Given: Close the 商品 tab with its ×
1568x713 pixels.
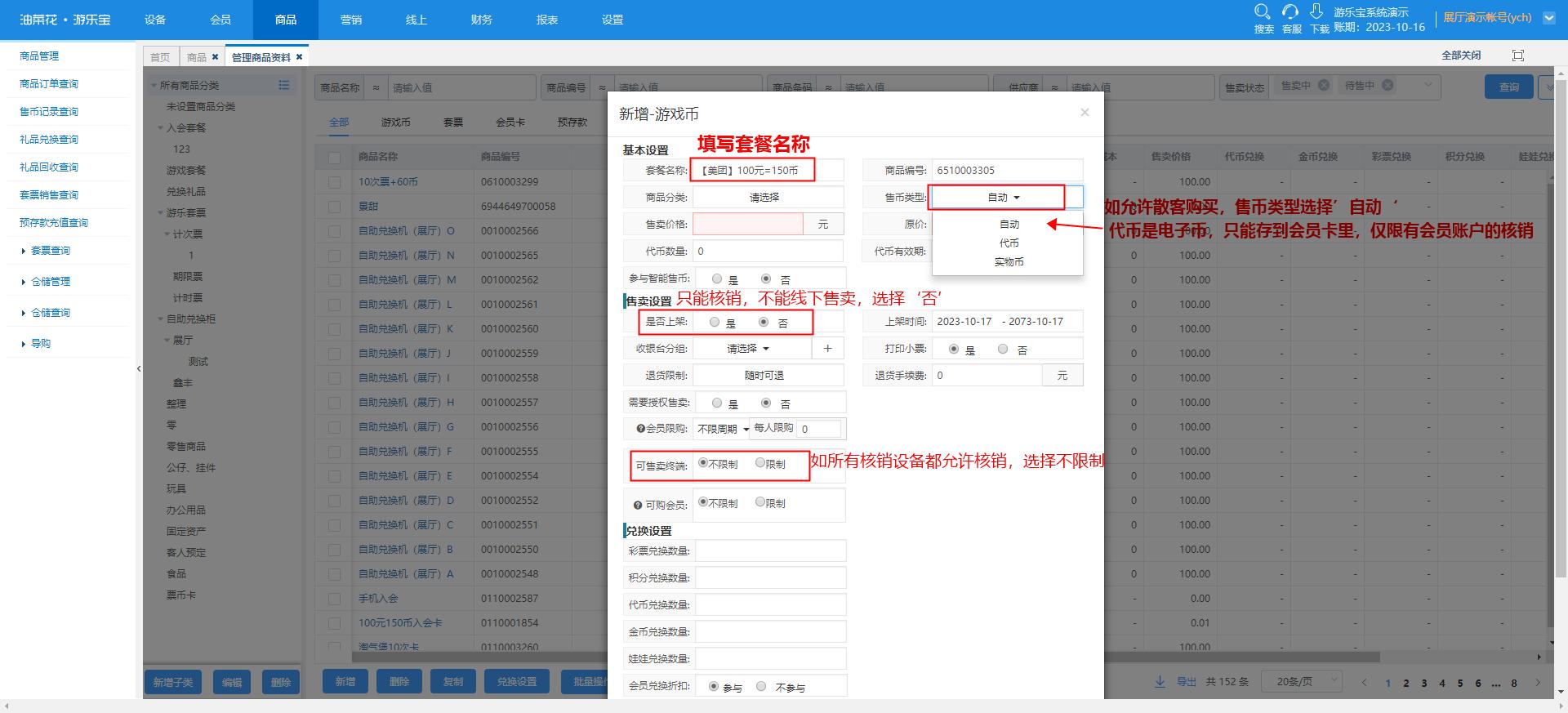Looking at the screenshot, I should [215, 57].
